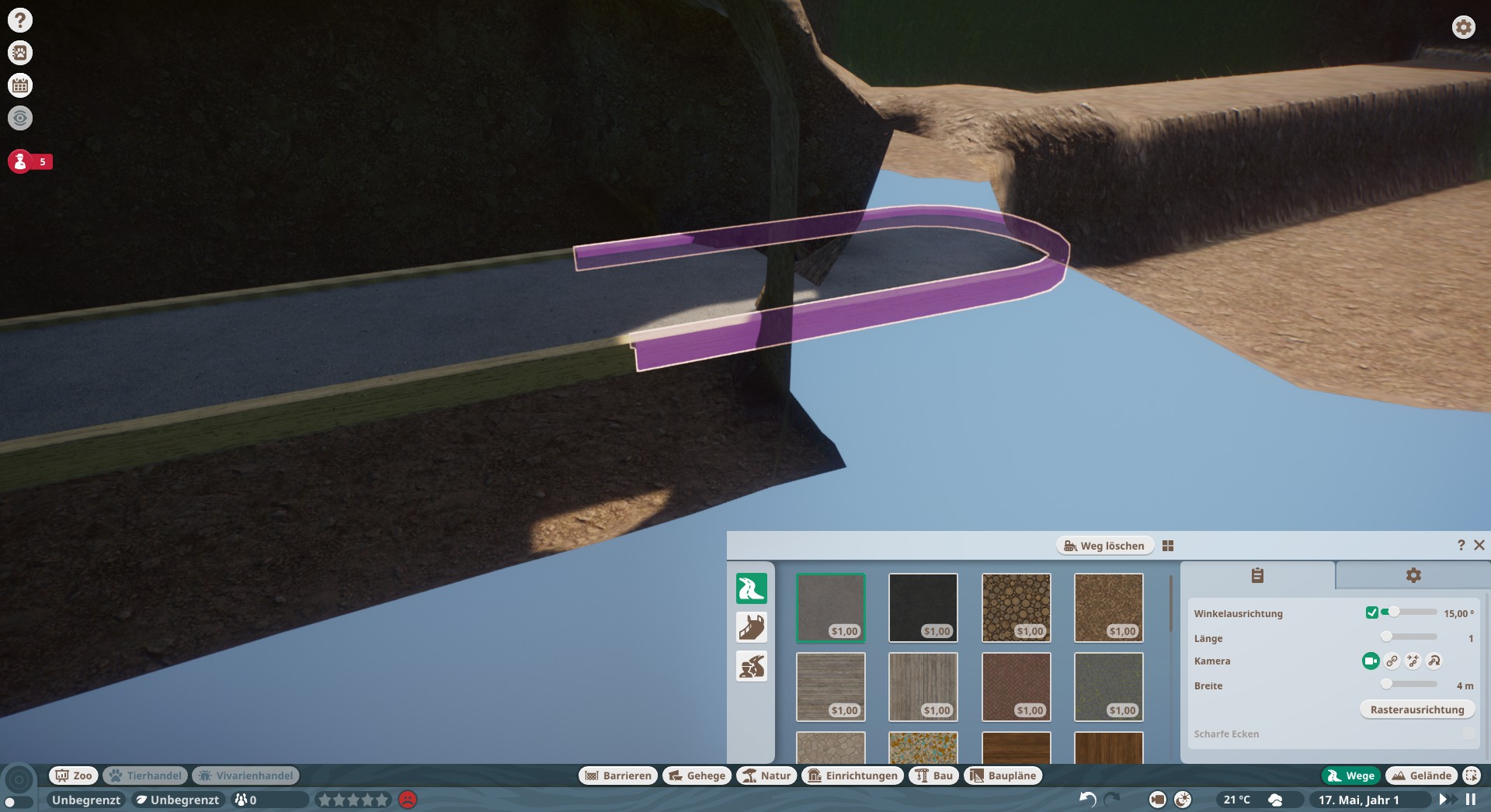Toggle the rotate chain Kamera option
The width and height of the screenshot is (1491, 812).
1434,661
